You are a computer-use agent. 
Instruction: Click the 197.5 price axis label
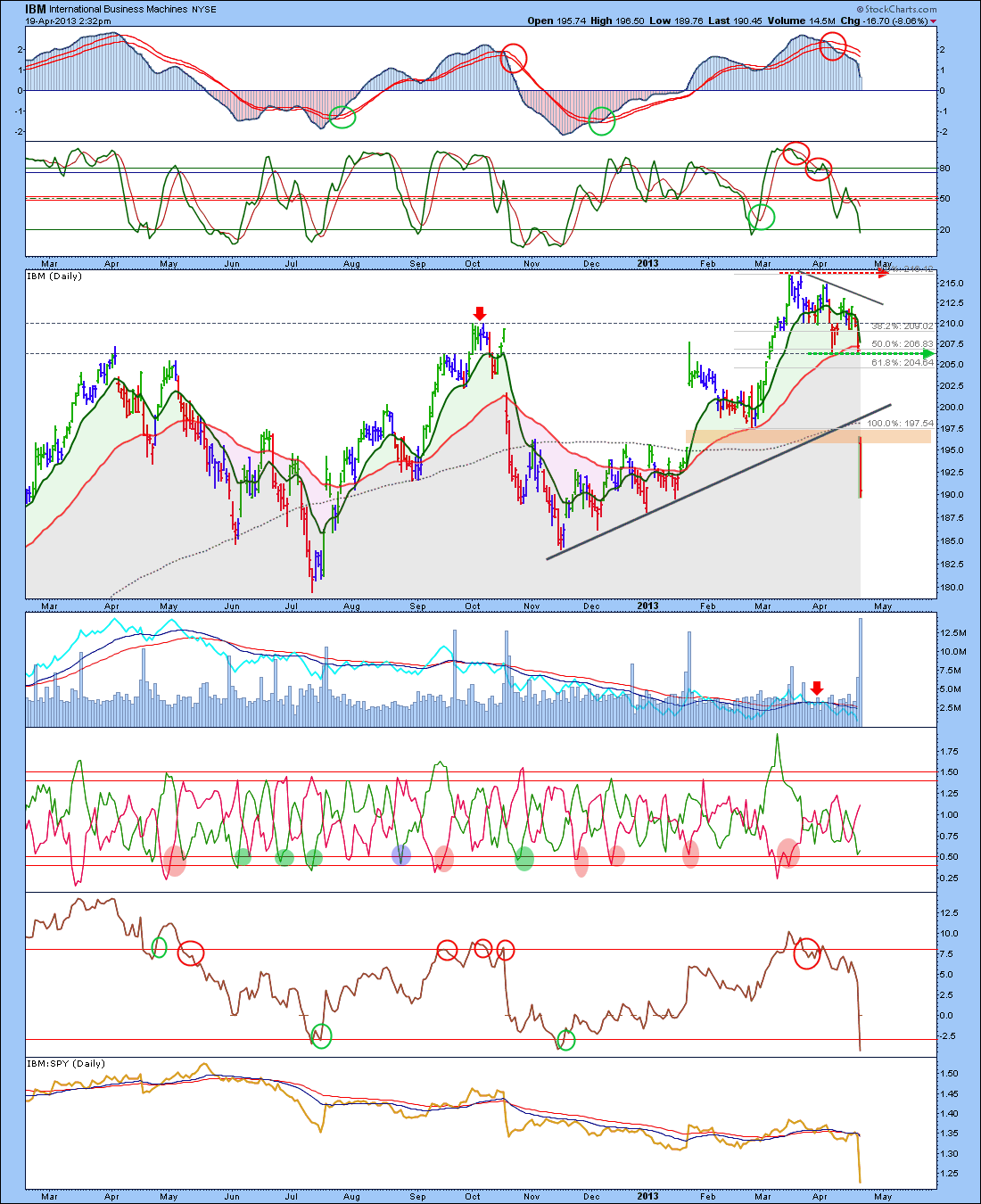[x=951, y=429]
